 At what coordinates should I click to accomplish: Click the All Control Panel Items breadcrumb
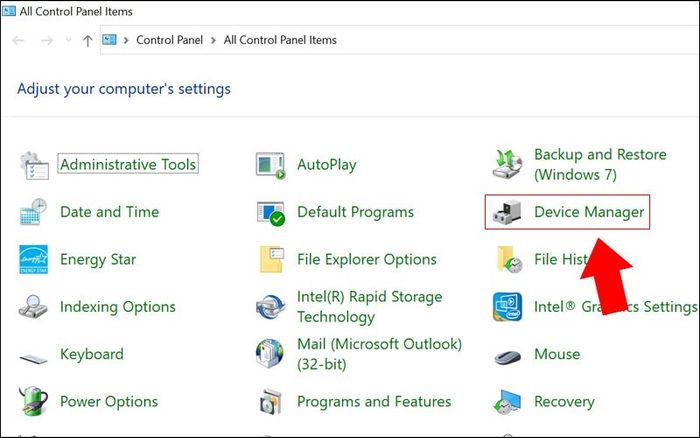click(280, 40)
